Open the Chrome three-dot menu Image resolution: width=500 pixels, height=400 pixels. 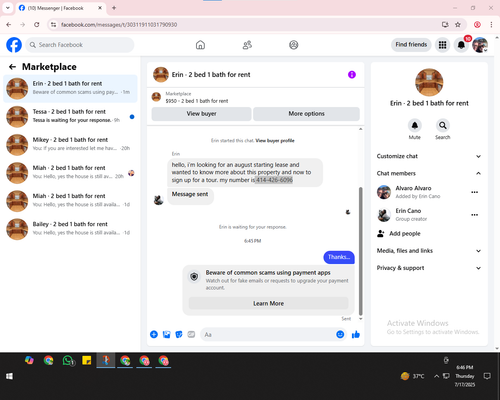click(491, 25)
